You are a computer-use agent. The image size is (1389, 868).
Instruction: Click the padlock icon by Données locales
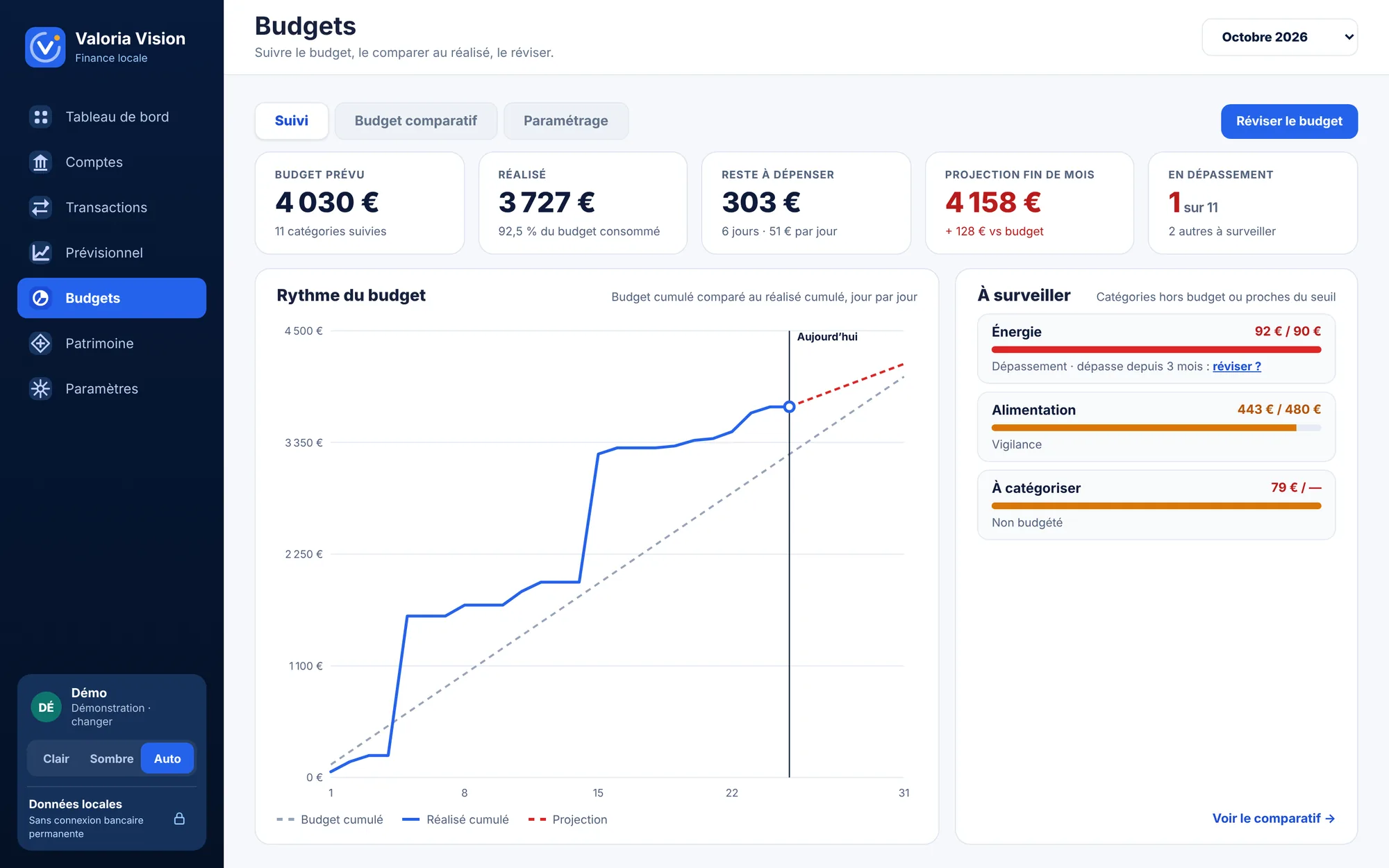(x=179, y=819)
